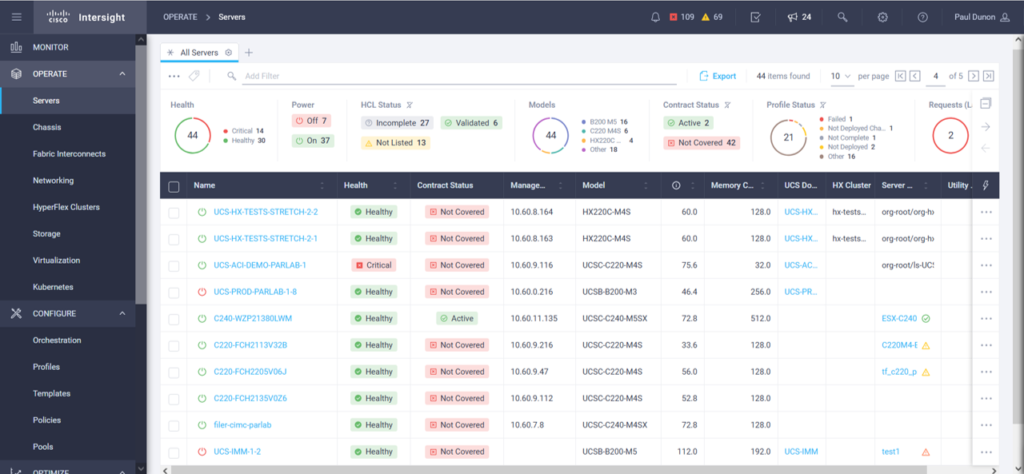The height and width of the screenshot is (474, 1024).
Task: Open the UCS-PROD-PARLAB-1-8 server link
Action: tap(254, 292)
